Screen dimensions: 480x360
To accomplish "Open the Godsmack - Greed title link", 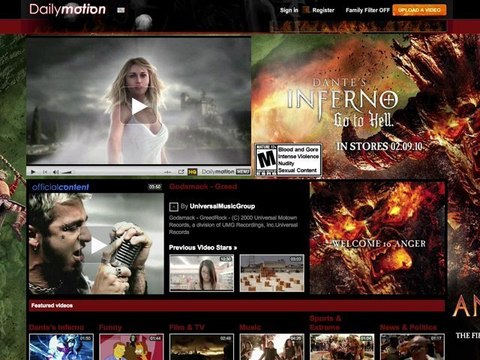I will pyautogui.click(x=203, y=186).
